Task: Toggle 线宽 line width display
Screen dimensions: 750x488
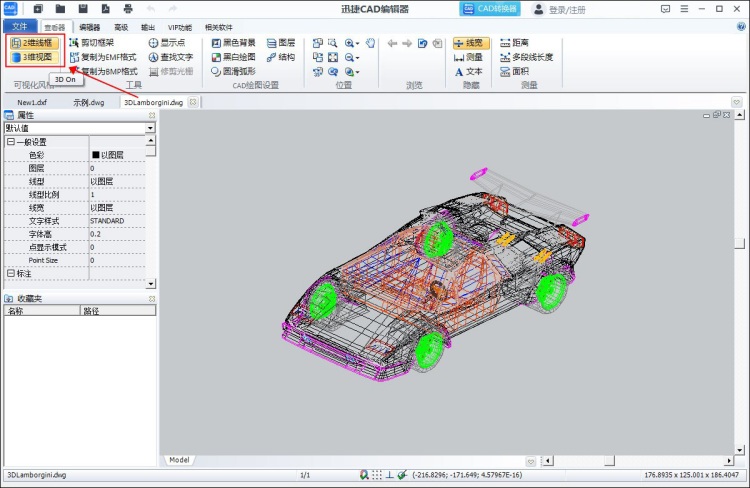Action: 471,43
